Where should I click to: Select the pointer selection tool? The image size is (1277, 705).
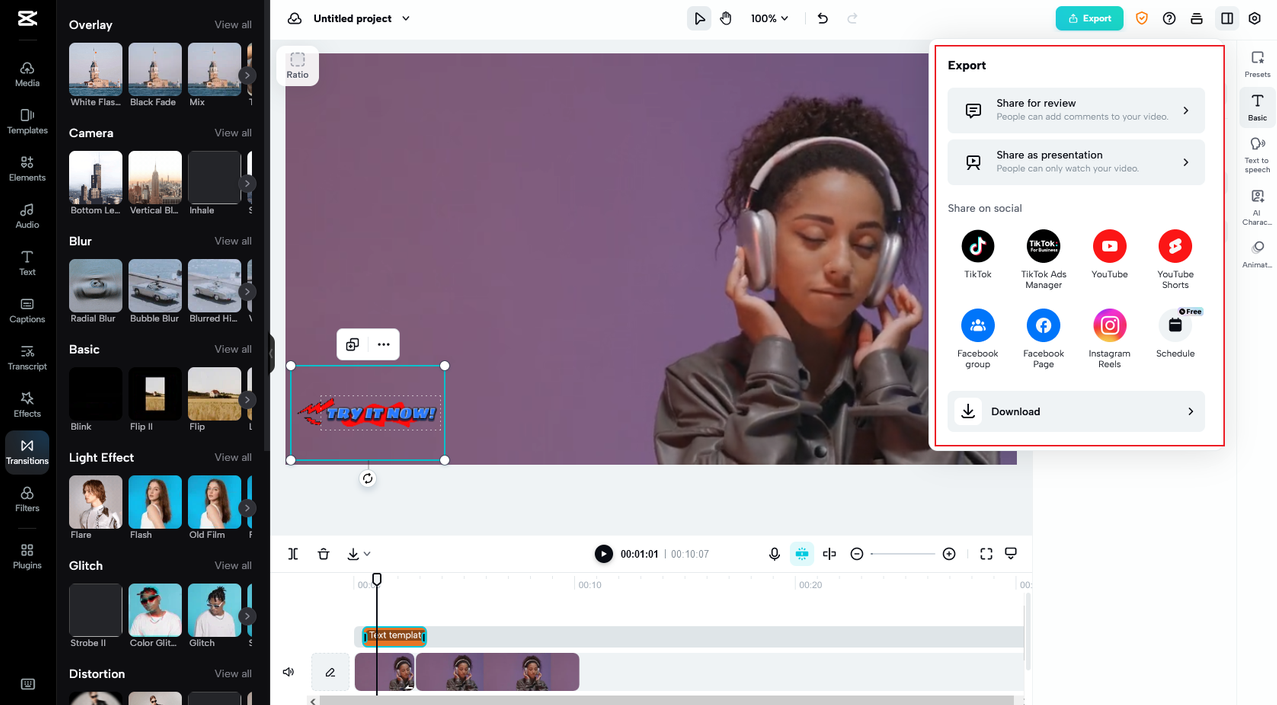(x=700, y=18)
